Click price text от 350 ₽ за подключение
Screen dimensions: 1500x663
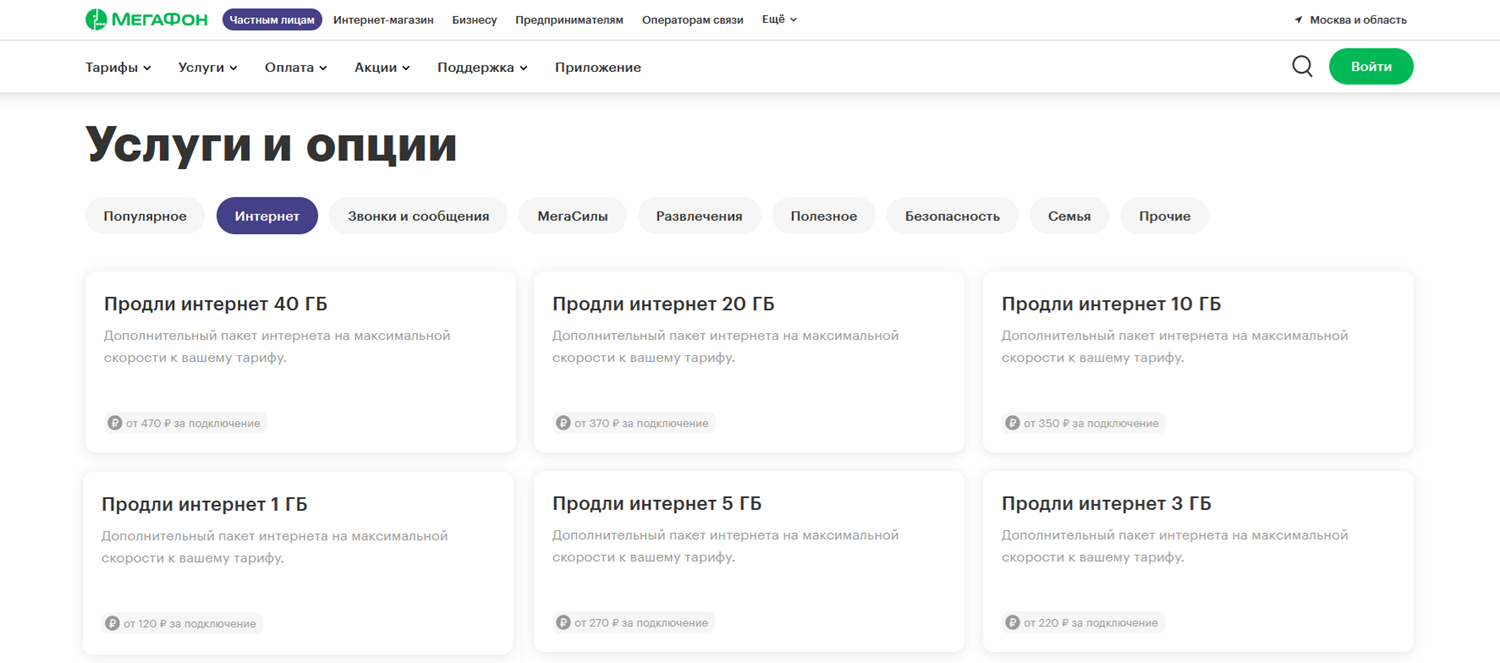pyautogui.click(x=1091, y=423)
